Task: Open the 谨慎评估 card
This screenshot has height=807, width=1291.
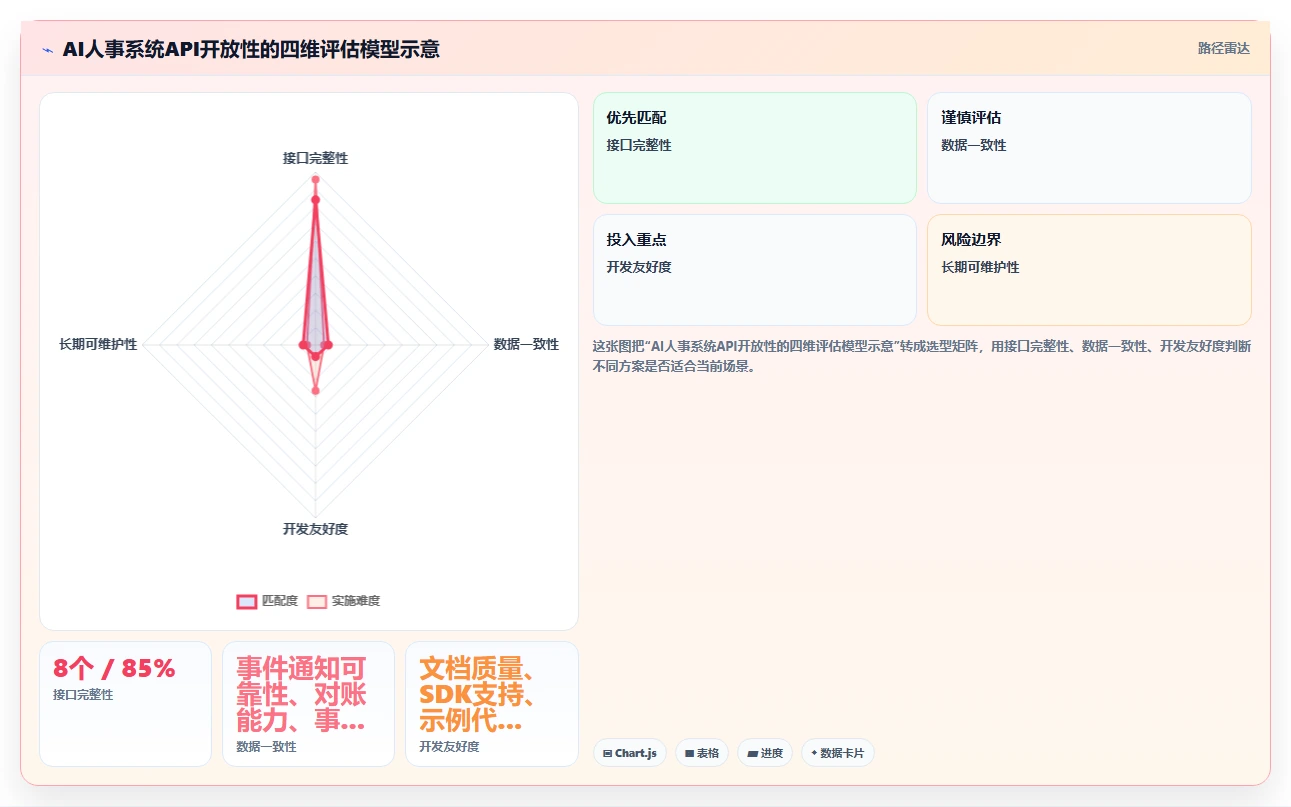Action: click(x=1089, y=148)
